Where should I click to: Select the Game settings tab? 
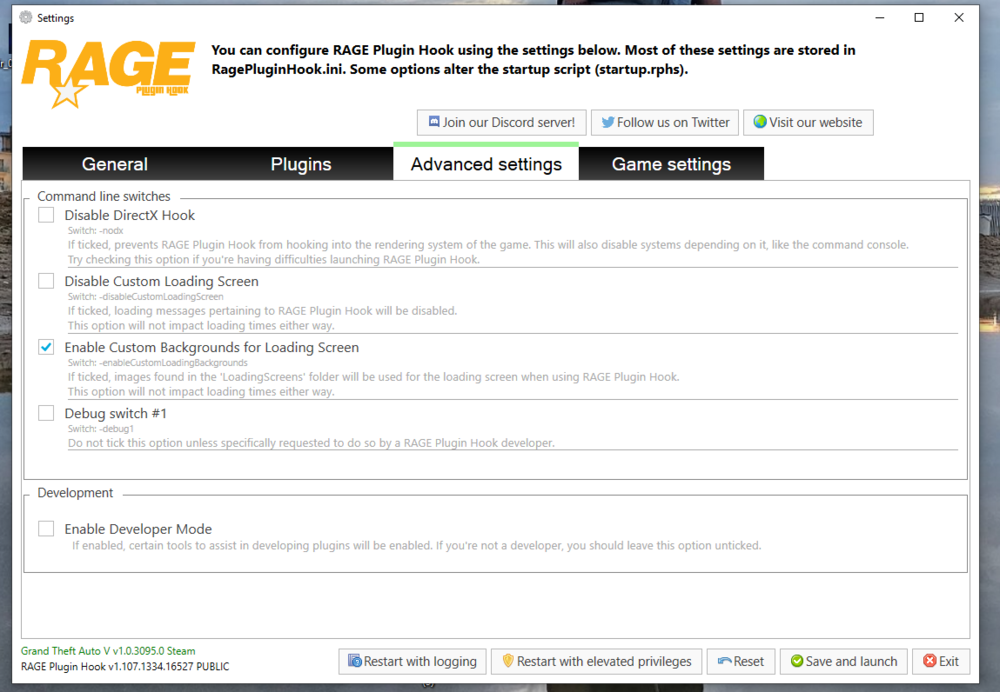tap(671, 162)
